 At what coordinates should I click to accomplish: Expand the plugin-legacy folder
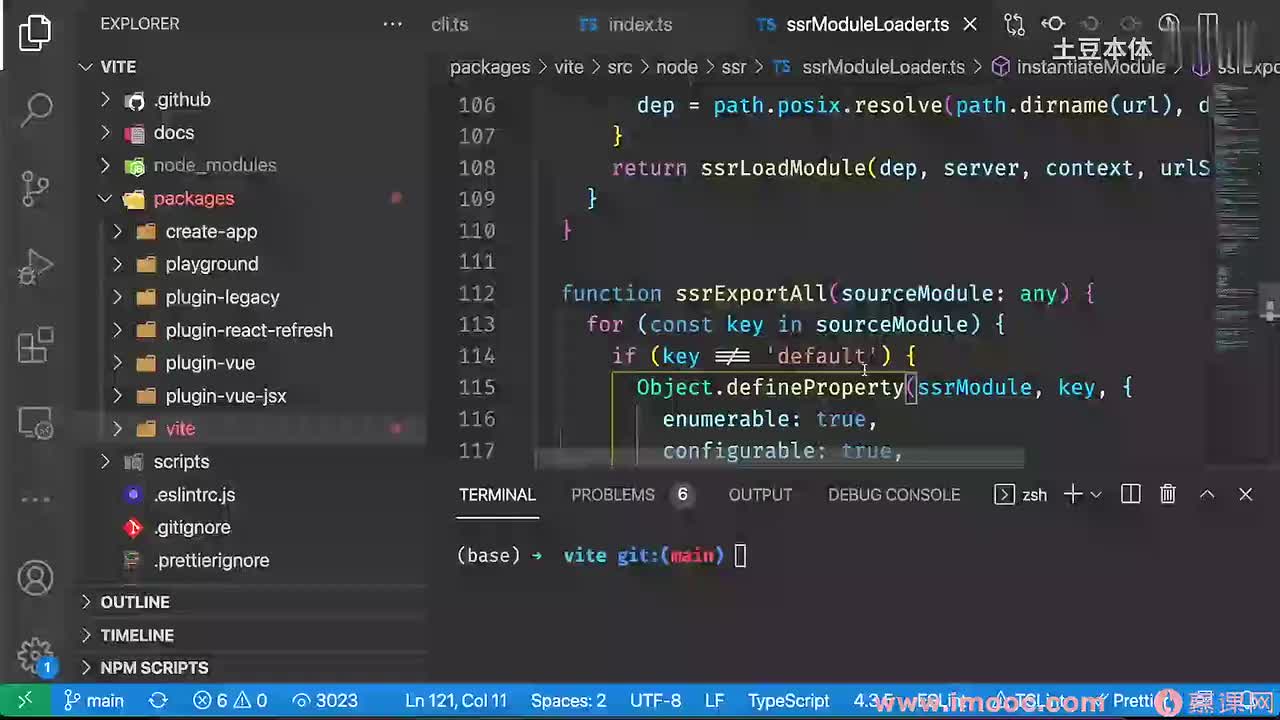(x=117, y=297)
